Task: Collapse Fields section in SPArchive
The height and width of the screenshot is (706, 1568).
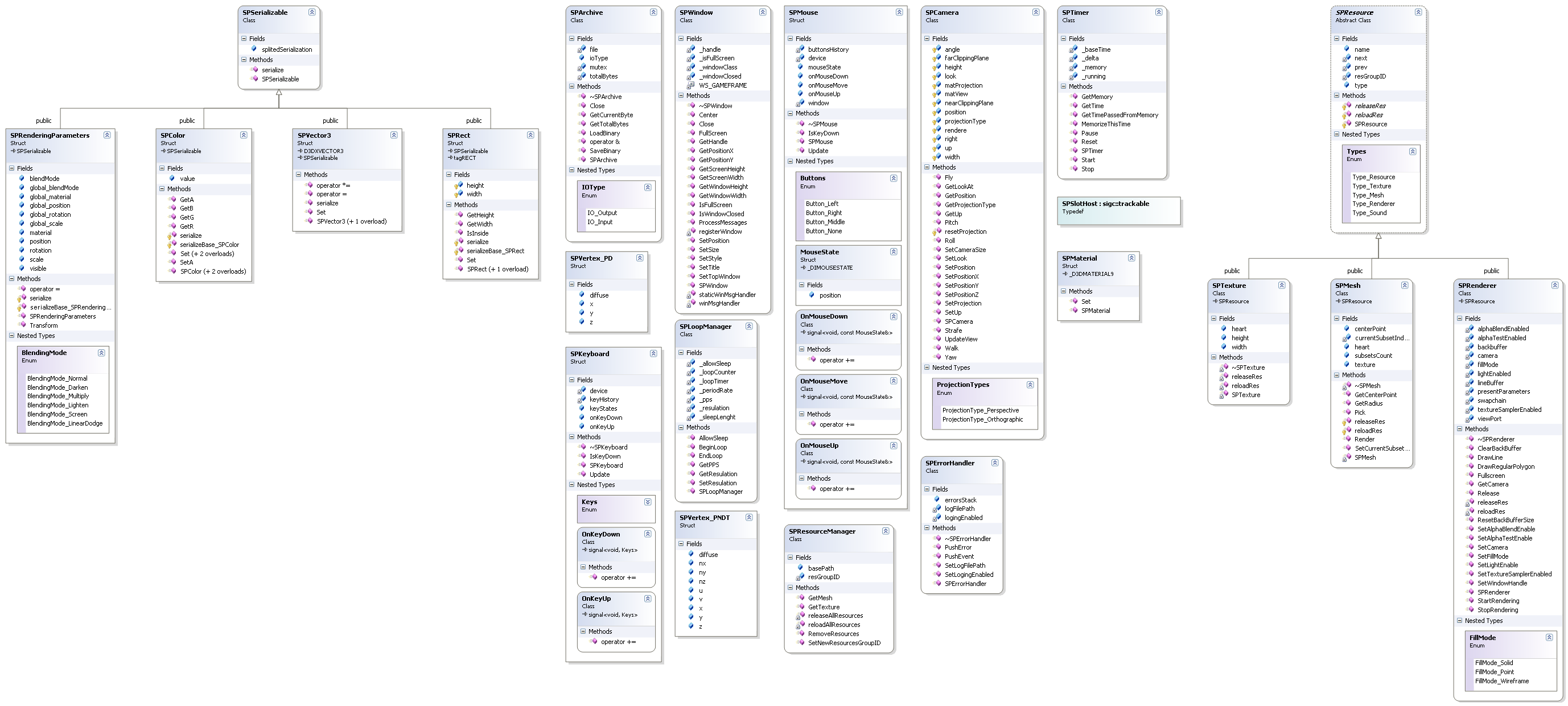Action: pyautogui.click(x=572, y=38)
